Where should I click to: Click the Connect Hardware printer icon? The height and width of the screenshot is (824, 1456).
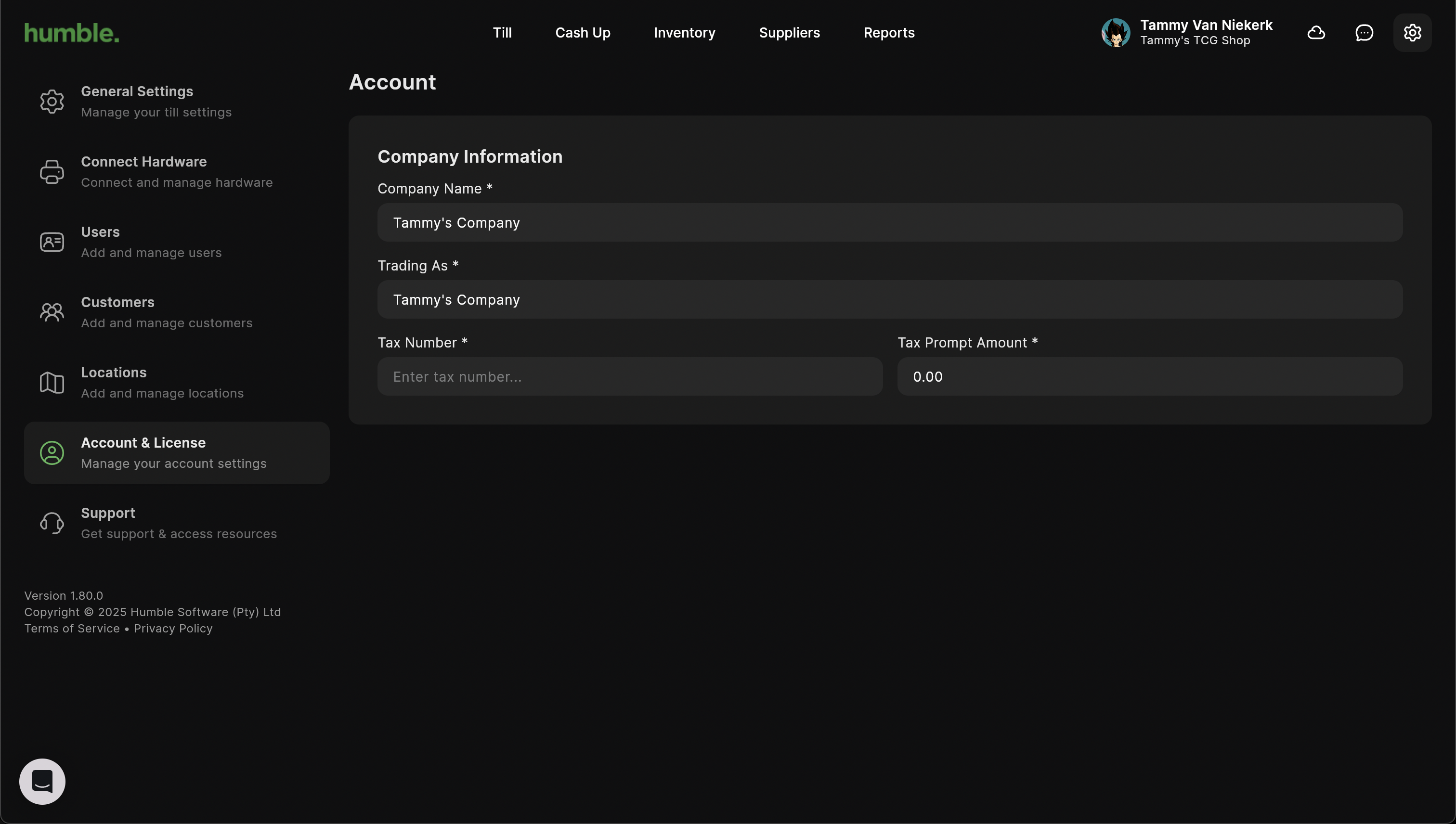click(52, 171)
